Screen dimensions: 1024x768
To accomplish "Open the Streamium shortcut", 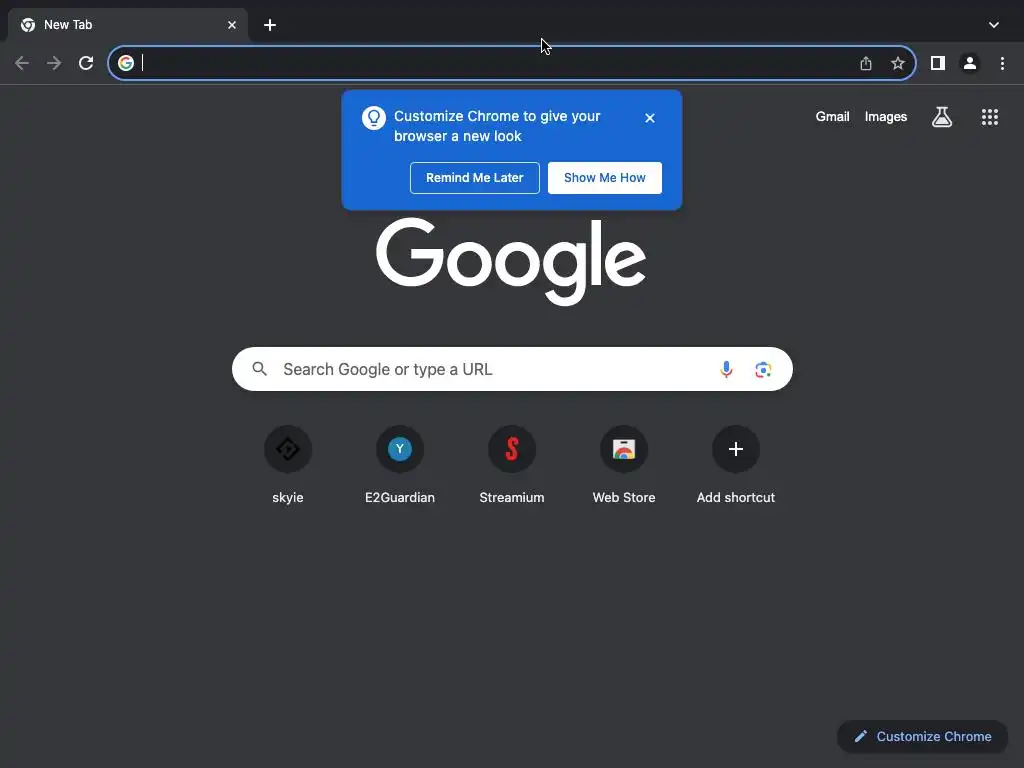I will (512, 464).
